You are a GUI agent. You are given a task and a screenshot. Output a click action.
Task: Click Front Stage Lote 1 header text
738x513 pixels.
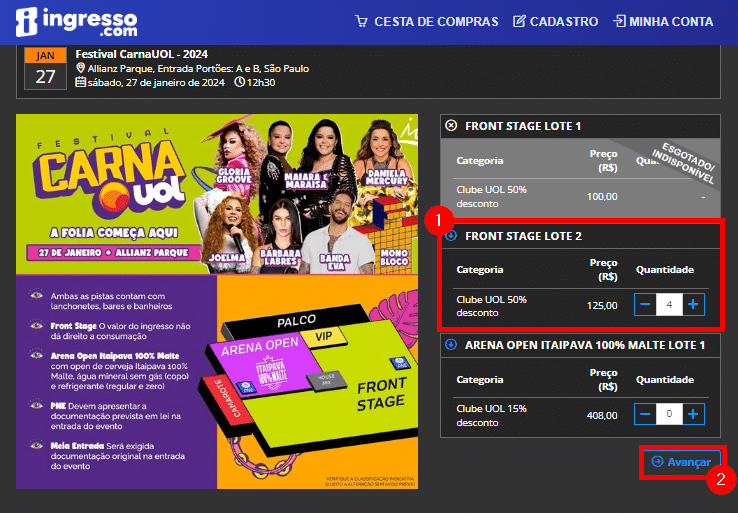pos(523,126)
